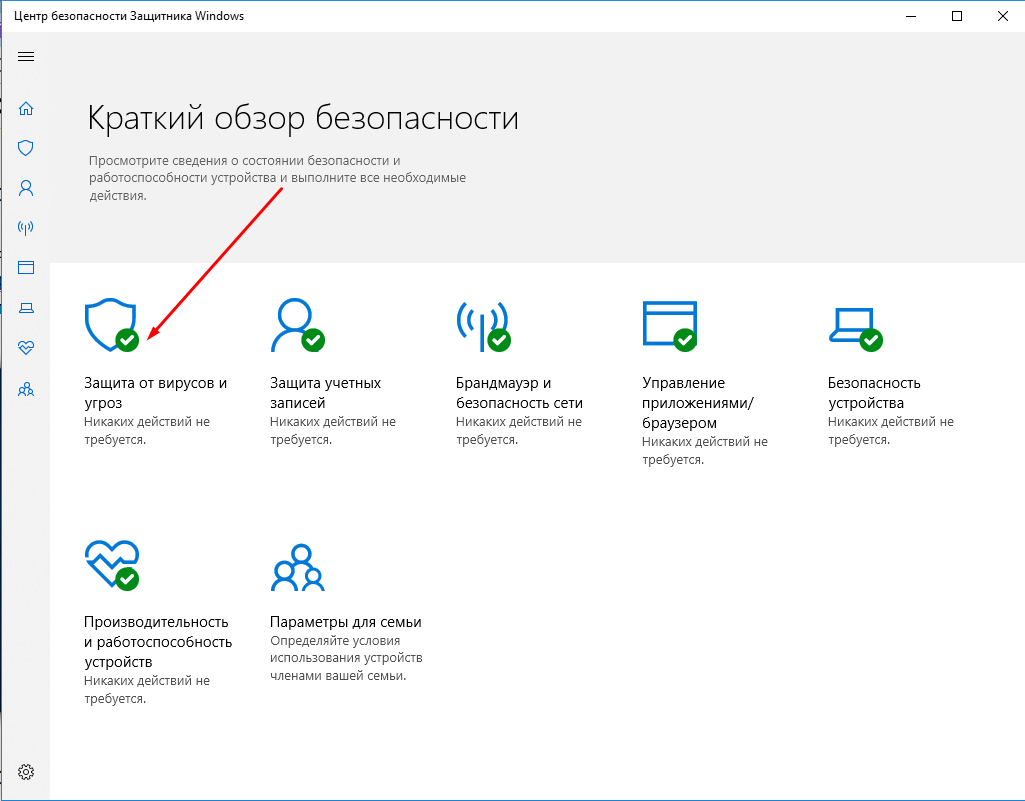Click the 'Просмотрите сведения о состоянии' description

pos(277,178)
